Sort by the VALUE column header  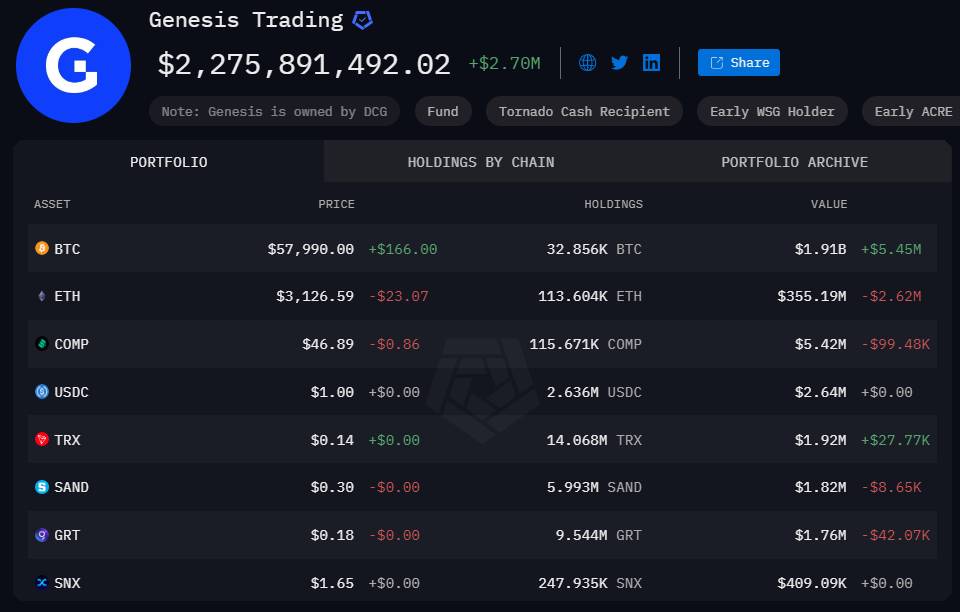coord(829,204)
